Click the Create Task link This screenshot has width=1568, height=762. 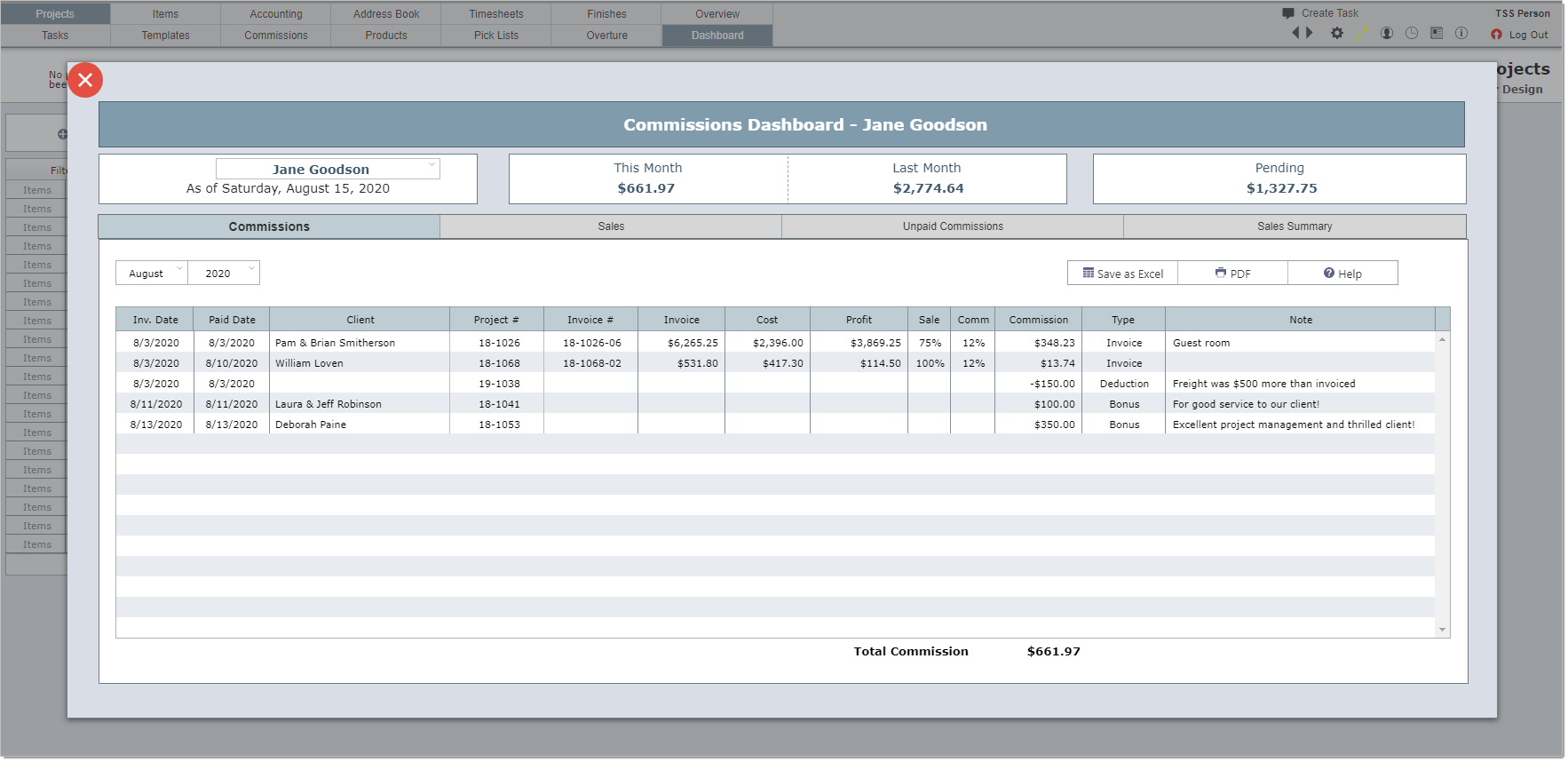pos(1329,13)
